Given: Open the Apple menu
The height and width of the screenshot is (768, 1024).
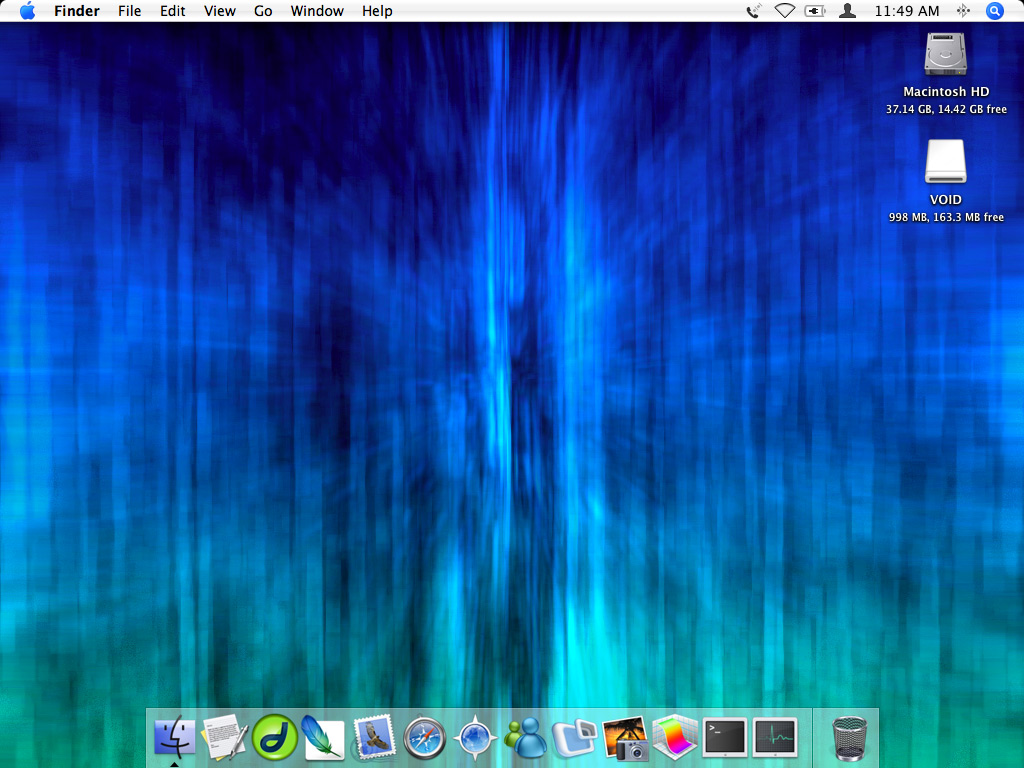Looking at the screenshot, I should 27,11.
